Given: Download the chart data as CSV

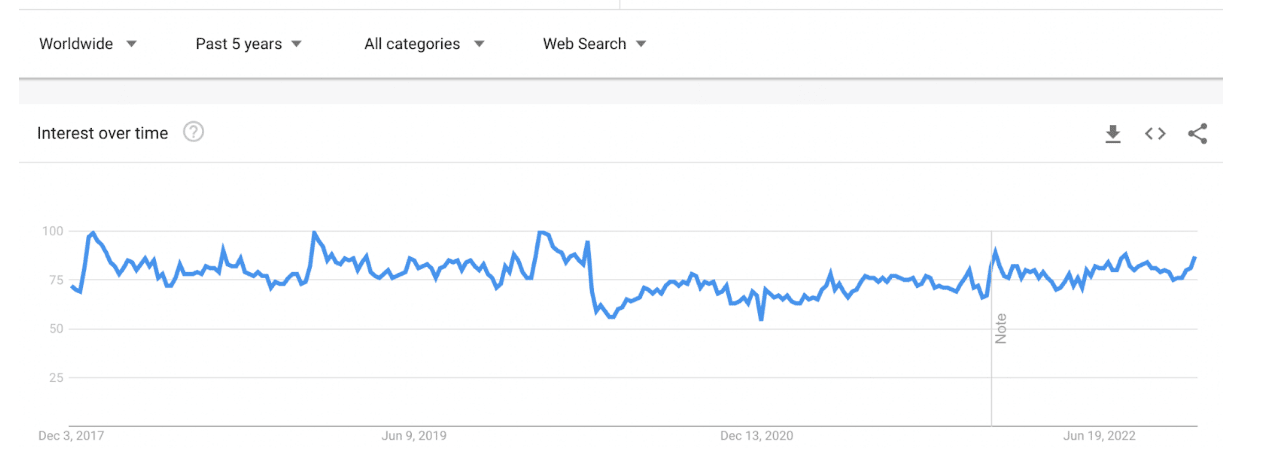Looking at the screenshot, I should pyautogui.click(x=1113, y=134).
